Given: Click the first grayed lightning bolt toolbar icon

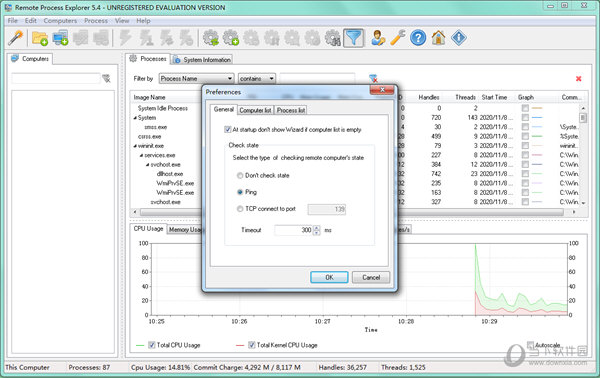Looking at the screenshot, I should [126, 38].
